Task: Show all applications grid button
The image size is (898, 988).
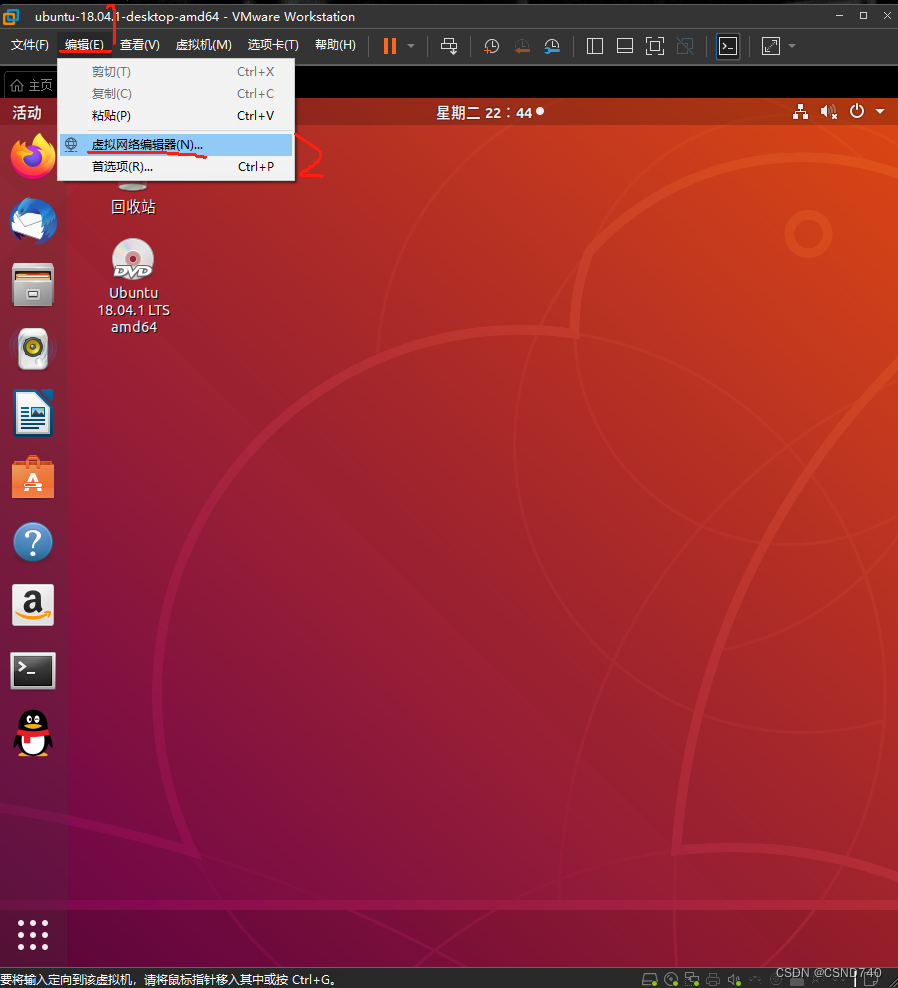Action: click(33, 935)
